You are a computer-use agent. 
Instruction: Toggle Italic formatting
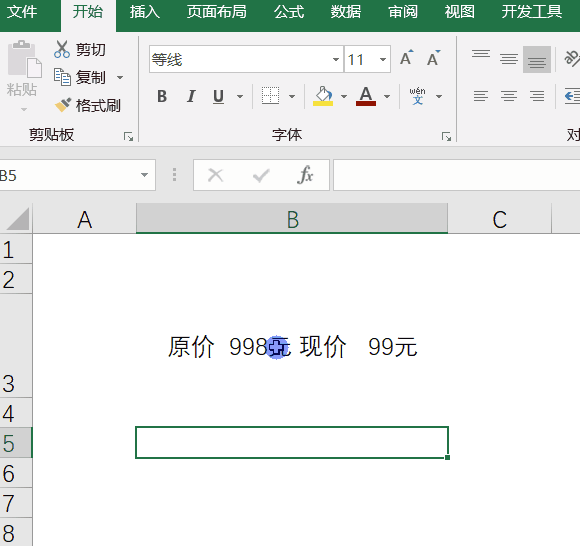(190, 96)
